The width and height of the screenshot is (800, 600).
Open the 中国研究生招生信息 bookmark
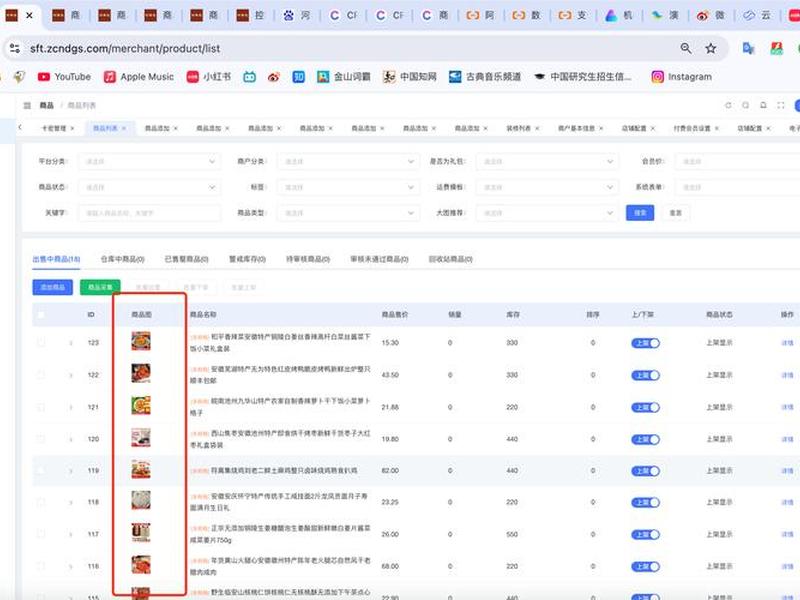583,77
